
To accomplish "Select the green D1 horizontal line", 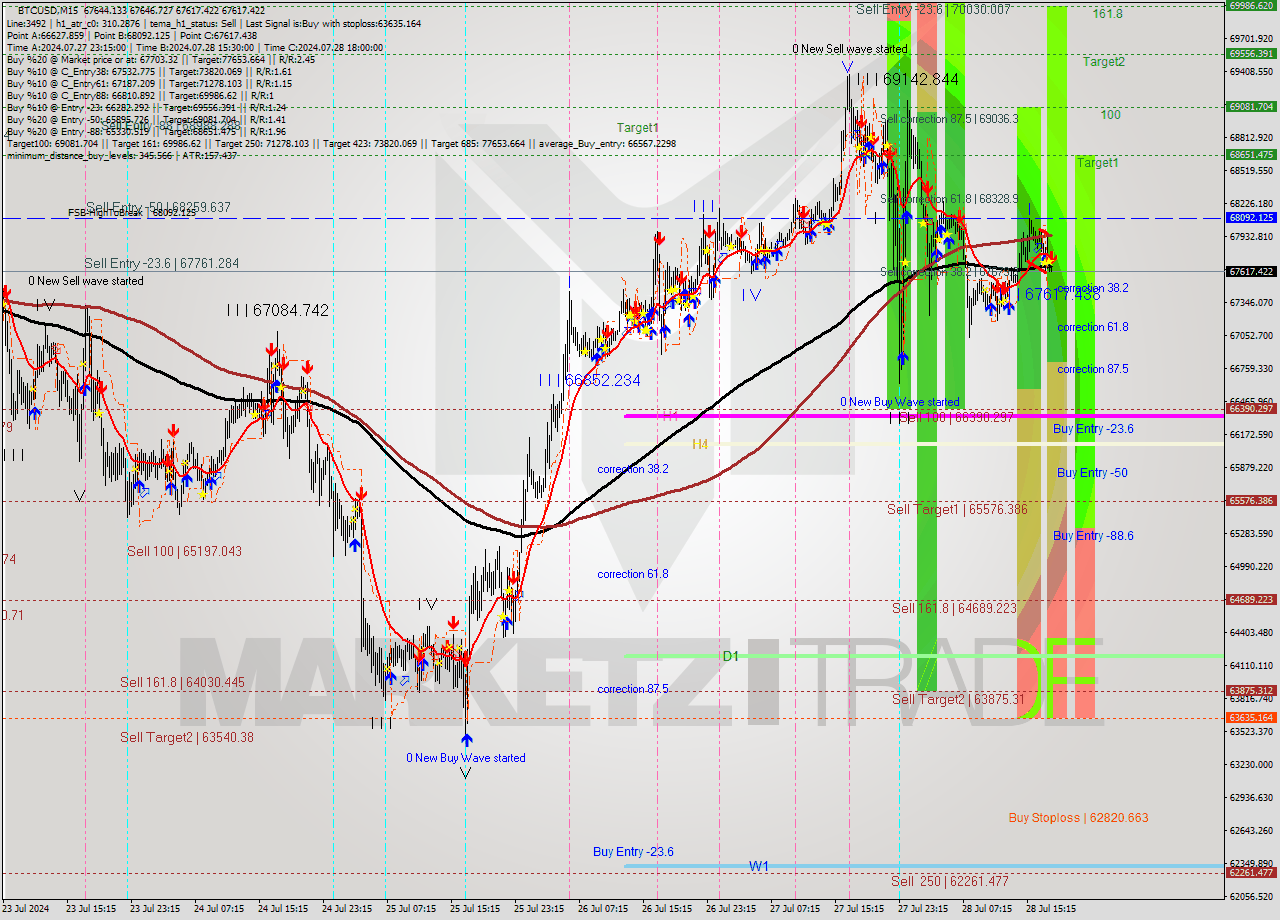I will click(x=923, y=656).
